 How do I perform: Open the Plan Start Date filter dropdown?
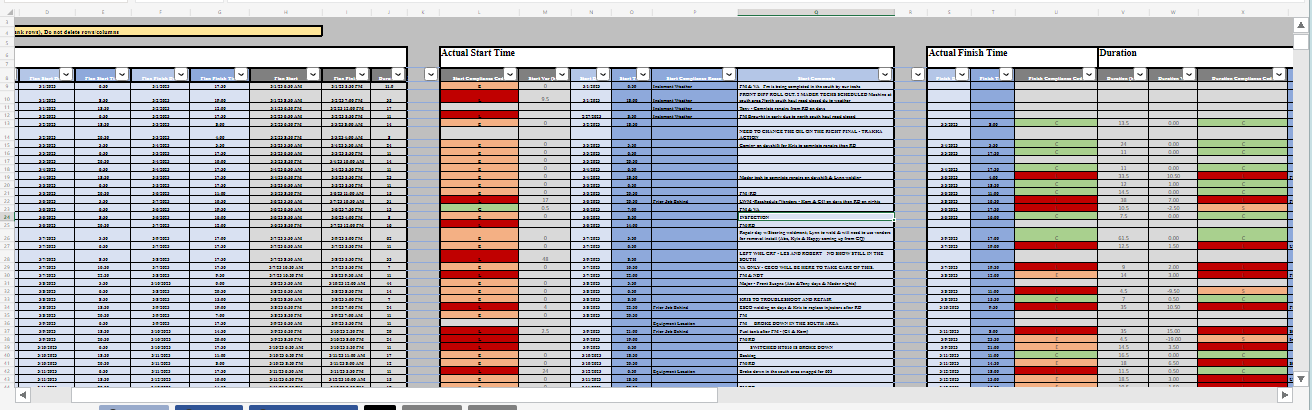(x=66, y=74)
